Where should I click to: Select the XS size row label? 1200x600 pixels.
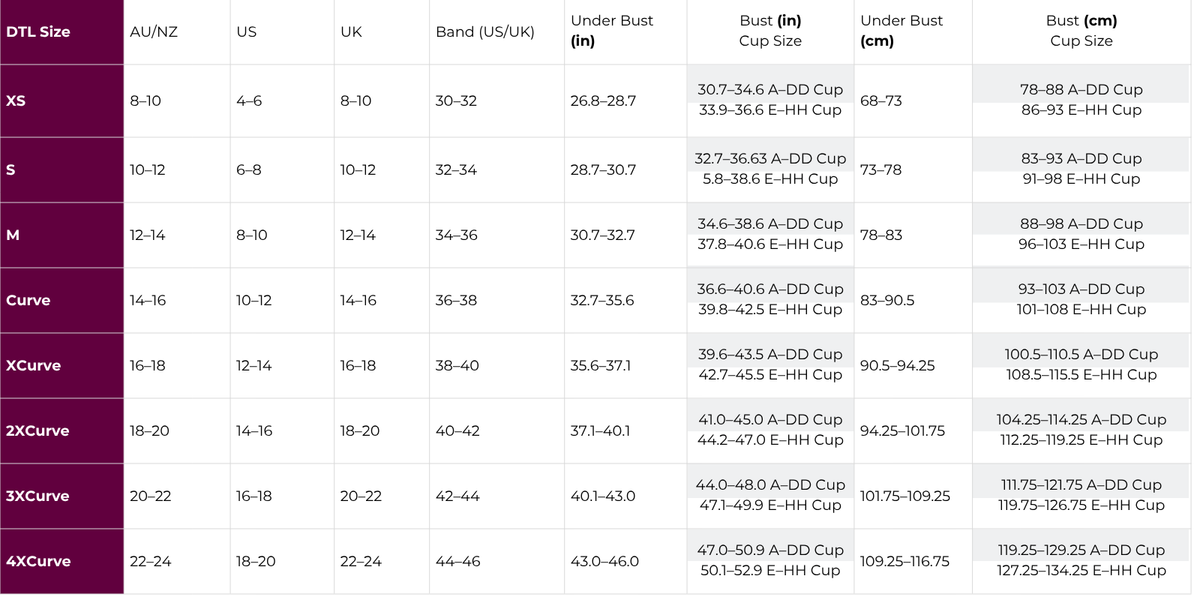pos(16,101)
